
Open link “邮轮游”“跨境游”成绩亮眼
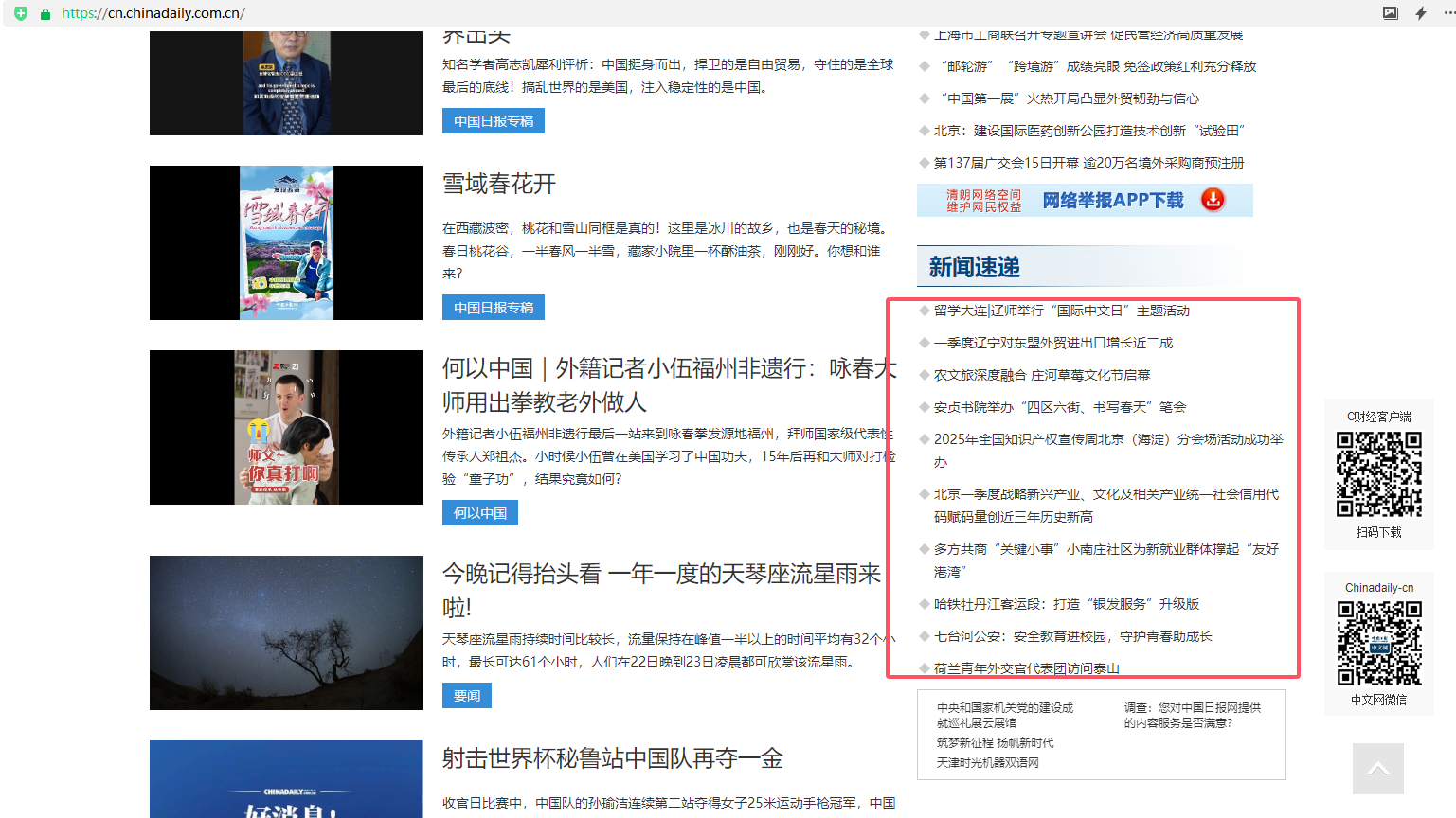[x=1095, y=66]
